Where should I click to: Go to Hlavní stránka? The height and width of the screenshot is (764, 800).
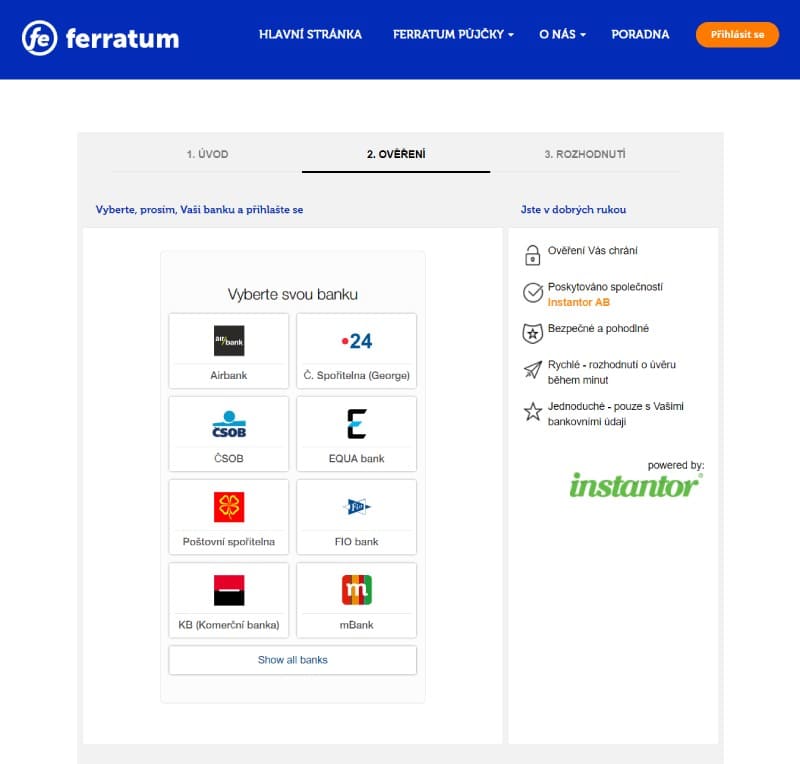[310, 34]
